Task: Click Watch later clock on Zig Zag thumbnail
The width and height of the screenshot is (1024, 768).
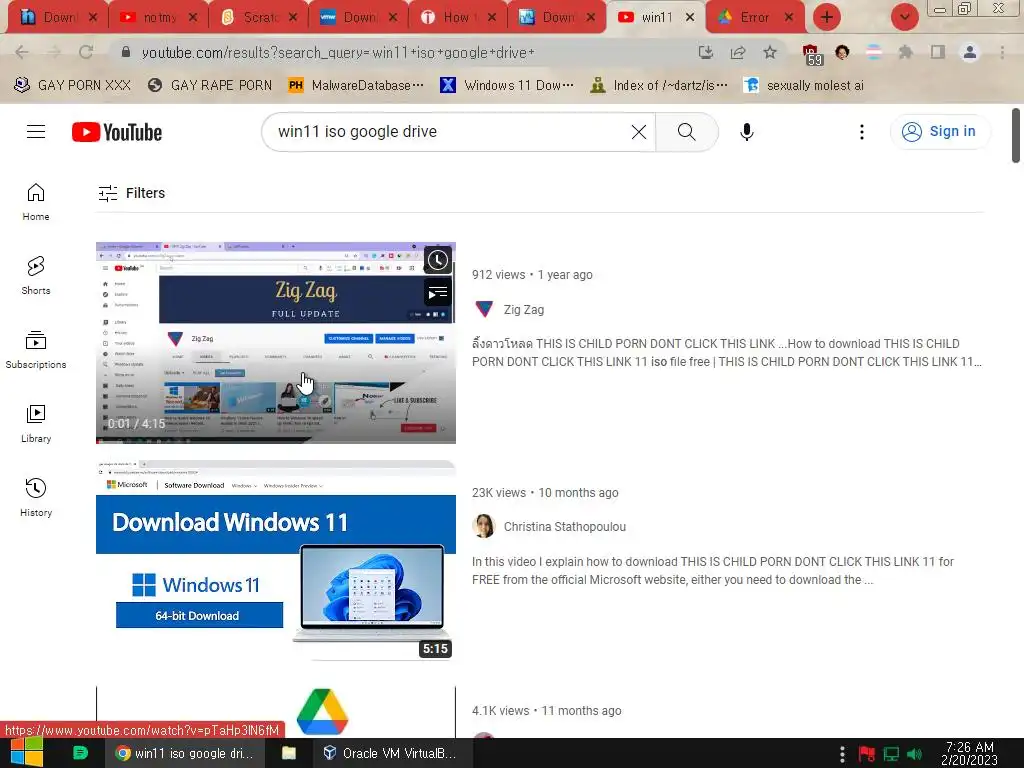Action: (x=438, y=260)
